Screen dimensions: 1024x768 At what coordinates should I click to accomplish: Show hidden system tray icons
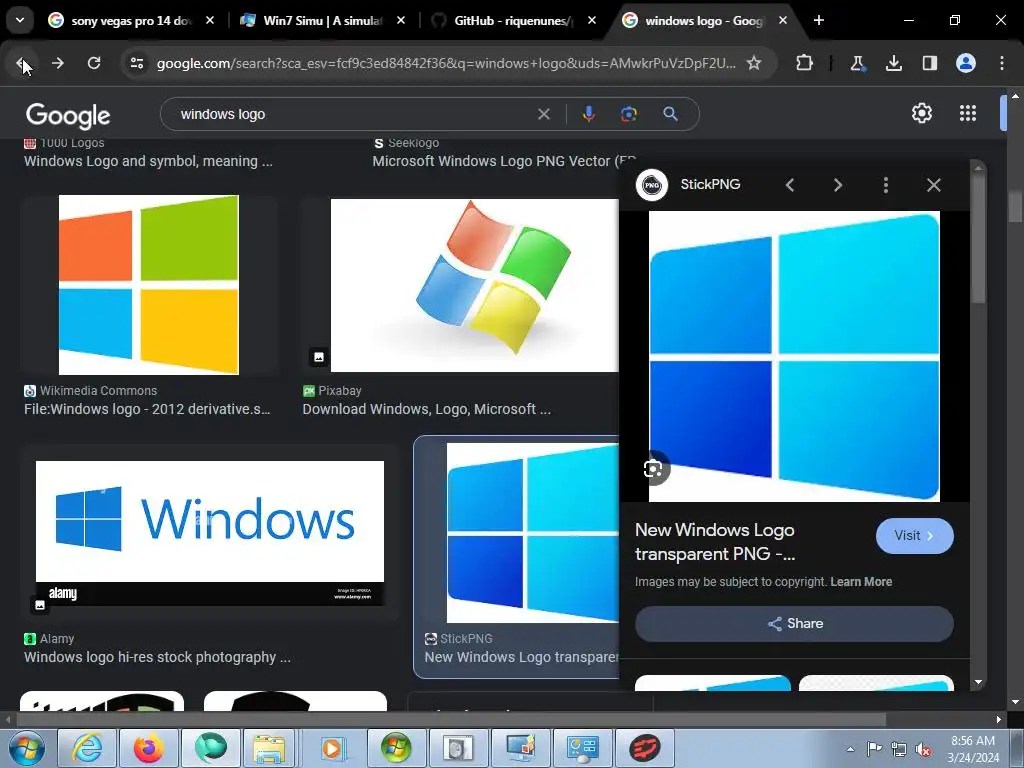(x=850, y=749)
